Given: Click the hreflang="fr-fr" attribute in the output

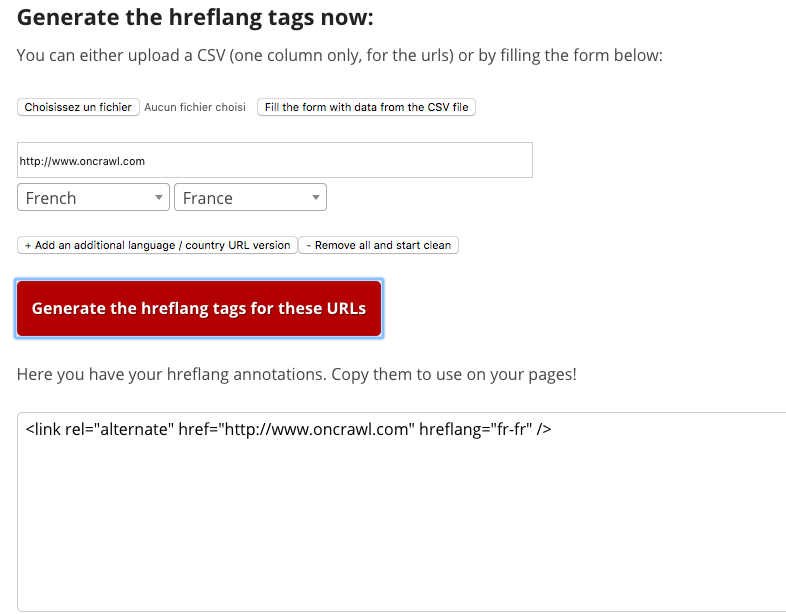Looking at the screenshot, I should [475, 430].
